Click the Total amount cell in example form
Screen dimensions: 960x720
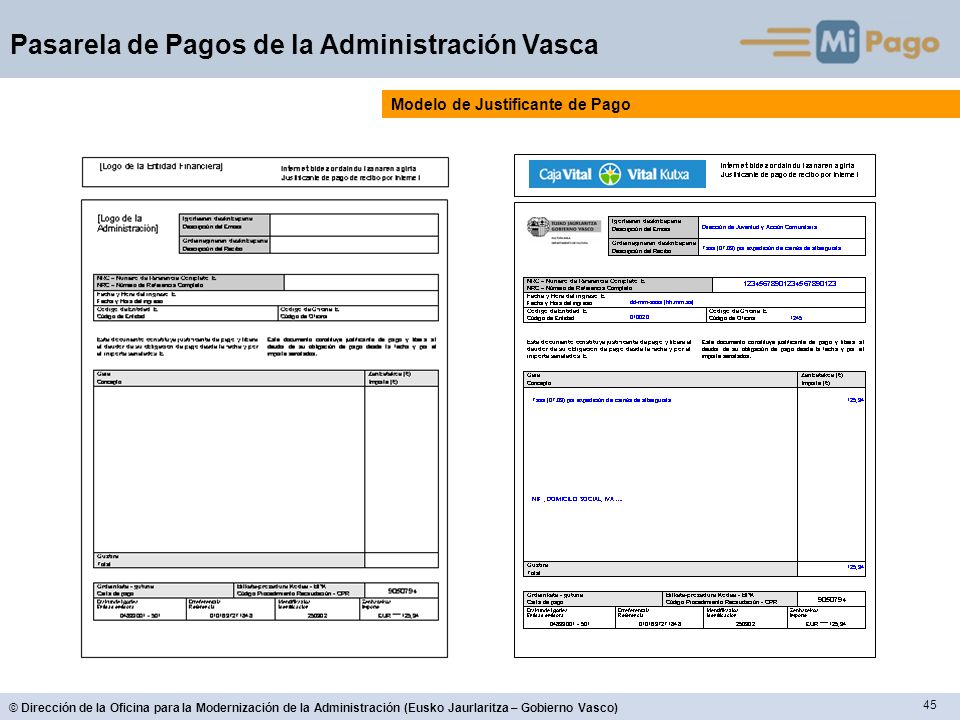pos(831,568)
